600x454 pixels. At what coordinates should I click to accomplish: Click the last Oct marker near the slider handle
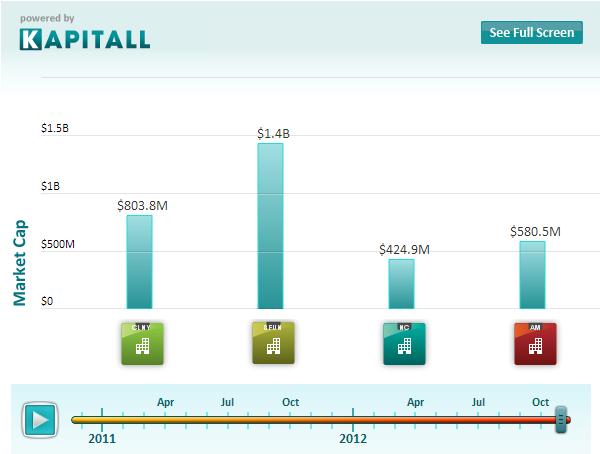pyautogui.click(x=540, y=402)
